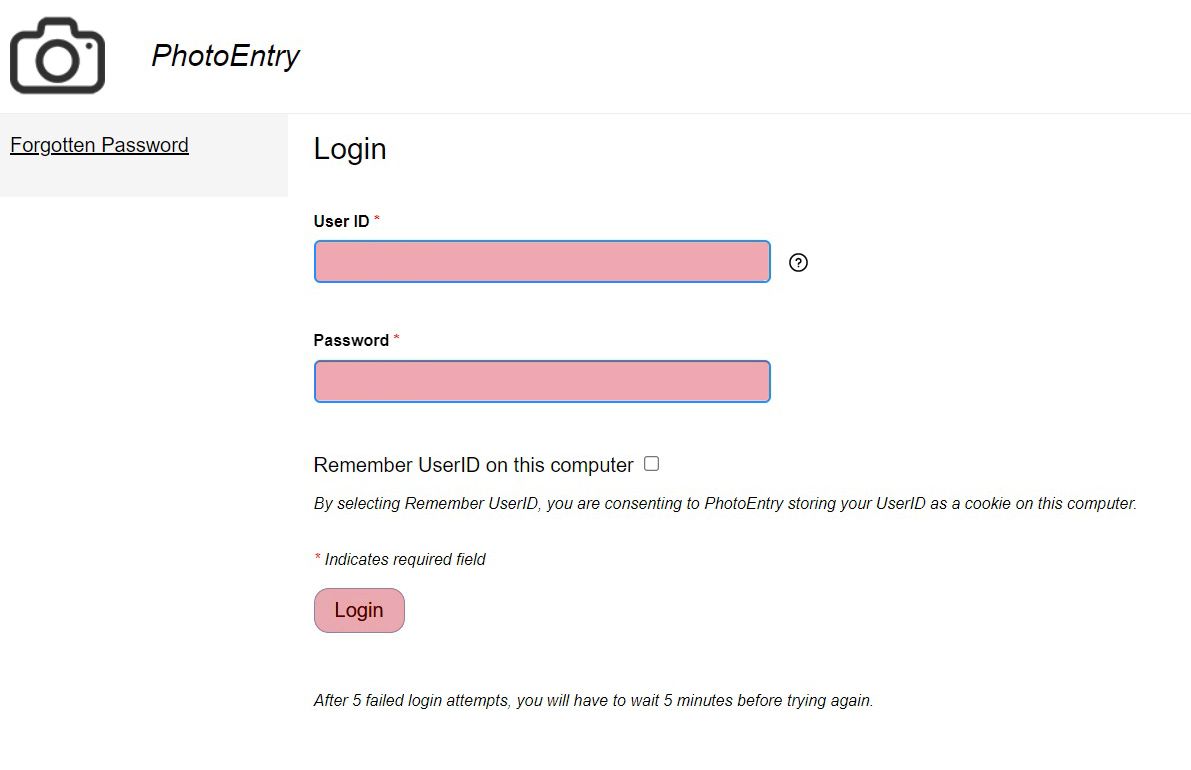Click the help icon beside User ID

coord(798,262)
